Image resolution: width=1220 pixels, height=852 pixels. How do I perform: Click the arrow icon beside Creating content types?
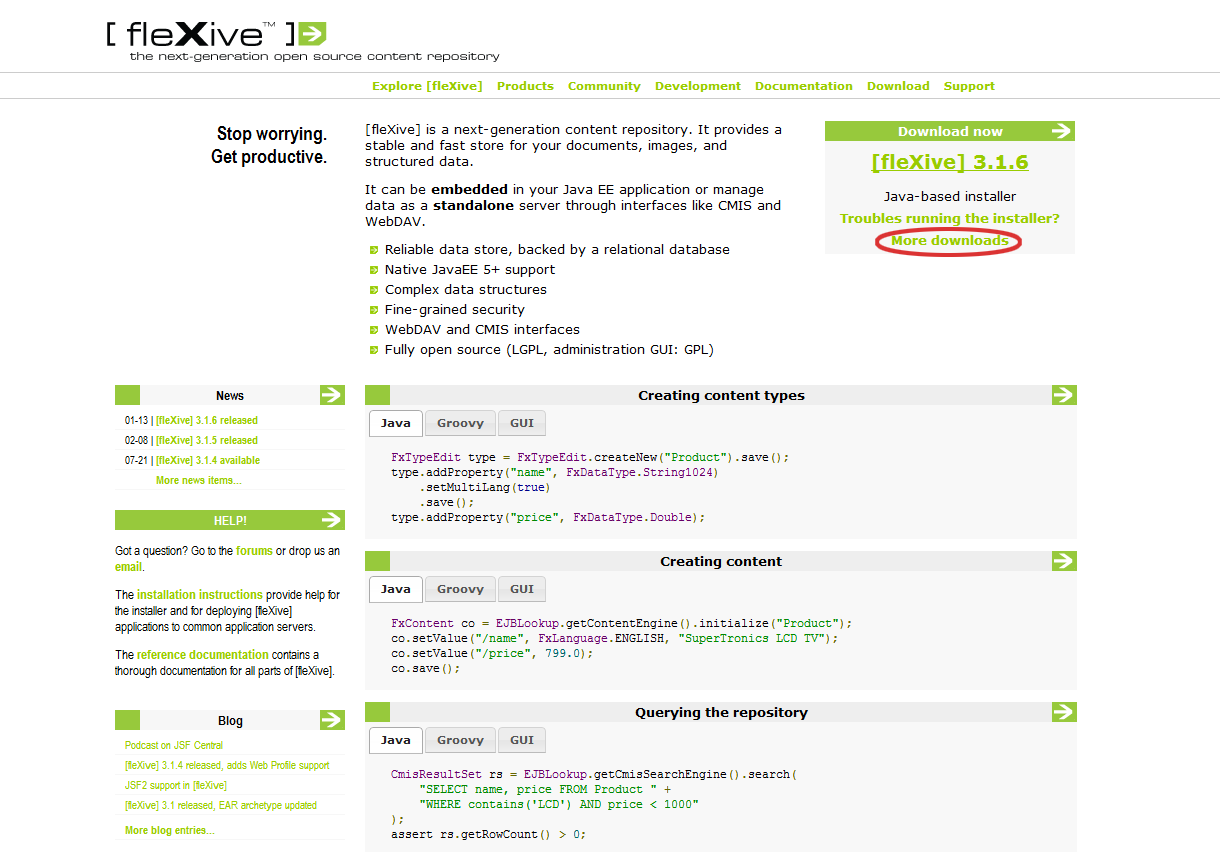pos(1064,395)
